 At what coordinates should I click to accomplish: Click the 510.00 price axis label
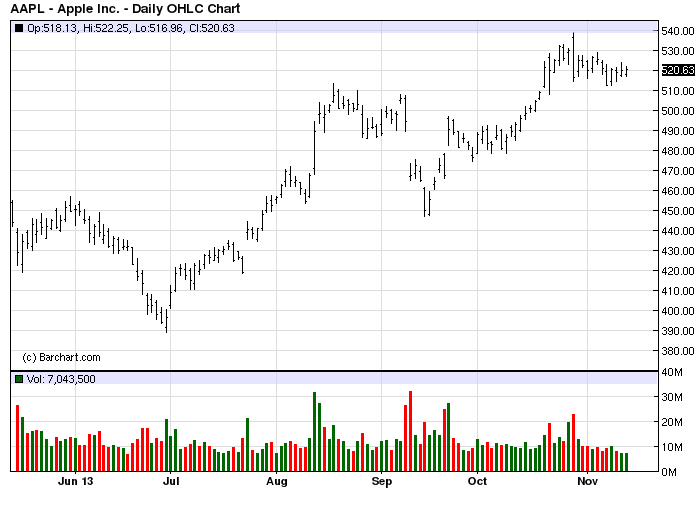point(678,91)
